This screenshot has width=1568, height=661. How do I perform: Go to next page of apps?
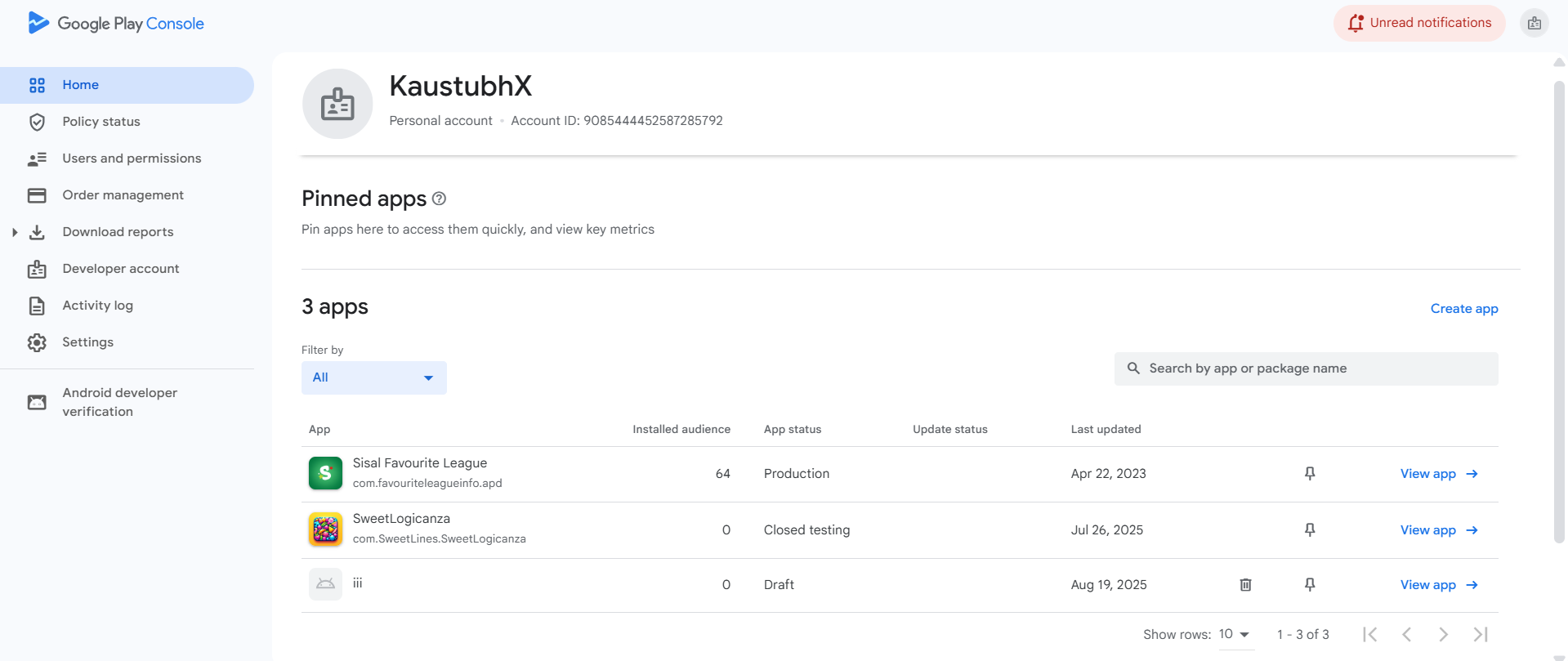(1443, 635)
